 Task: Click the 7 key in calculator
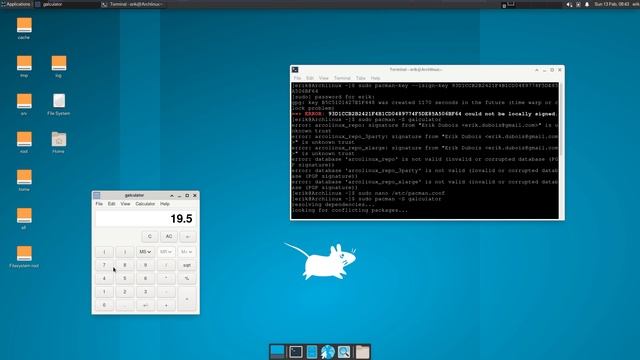(x=104, y=265)
